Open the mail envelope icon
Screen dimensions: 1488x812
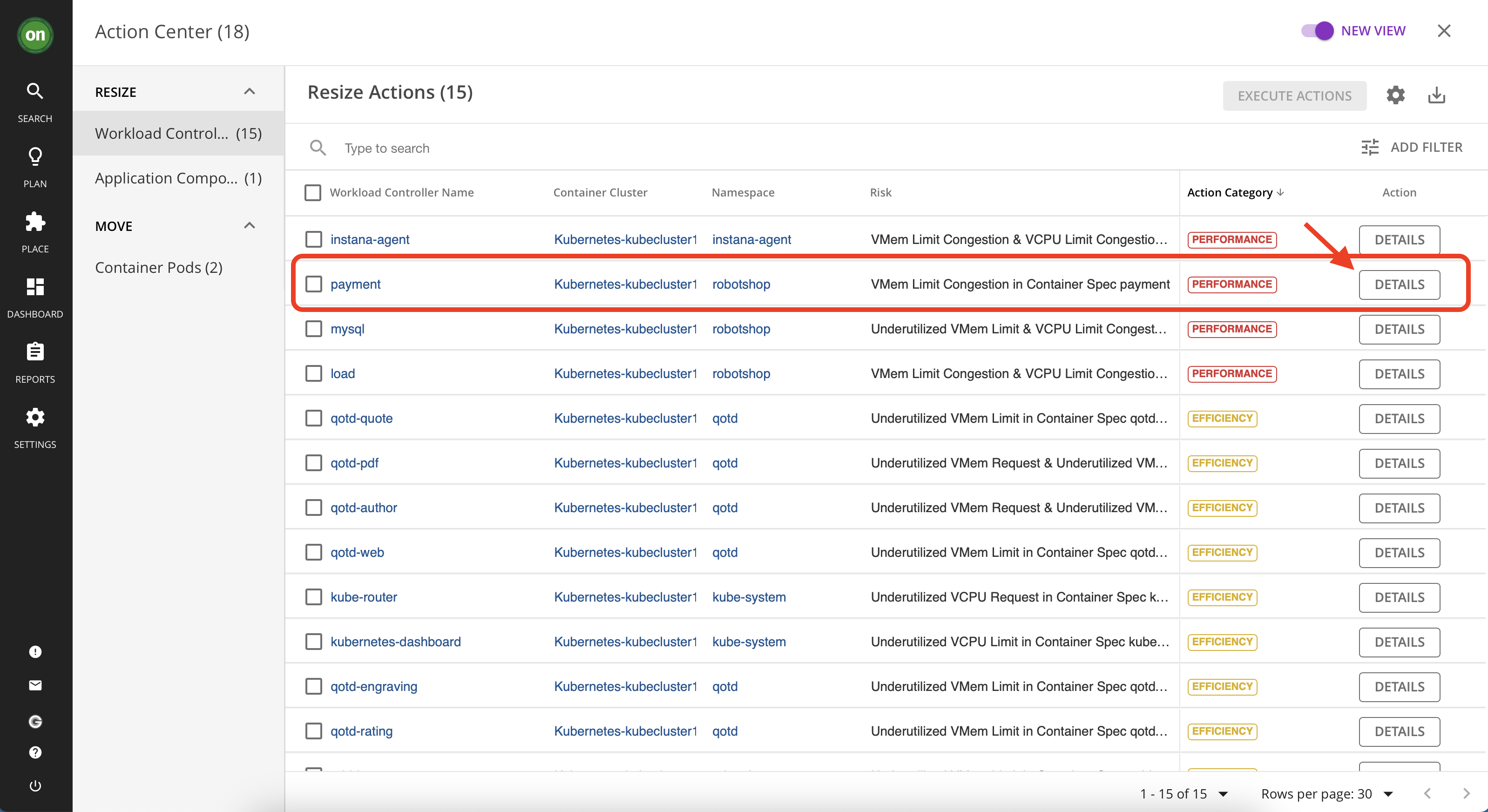[35, 685]
